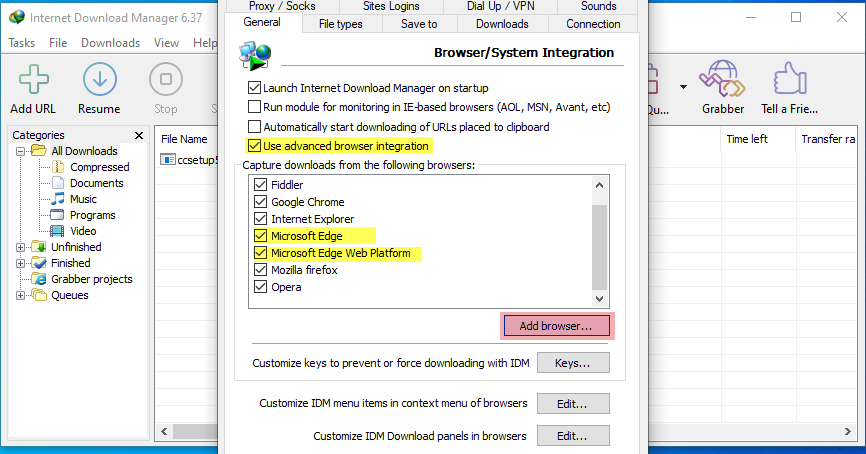Click the IDM logo in title bar
Image resolution: width=866 pixels, height=454 pixels.
(17, 17)
